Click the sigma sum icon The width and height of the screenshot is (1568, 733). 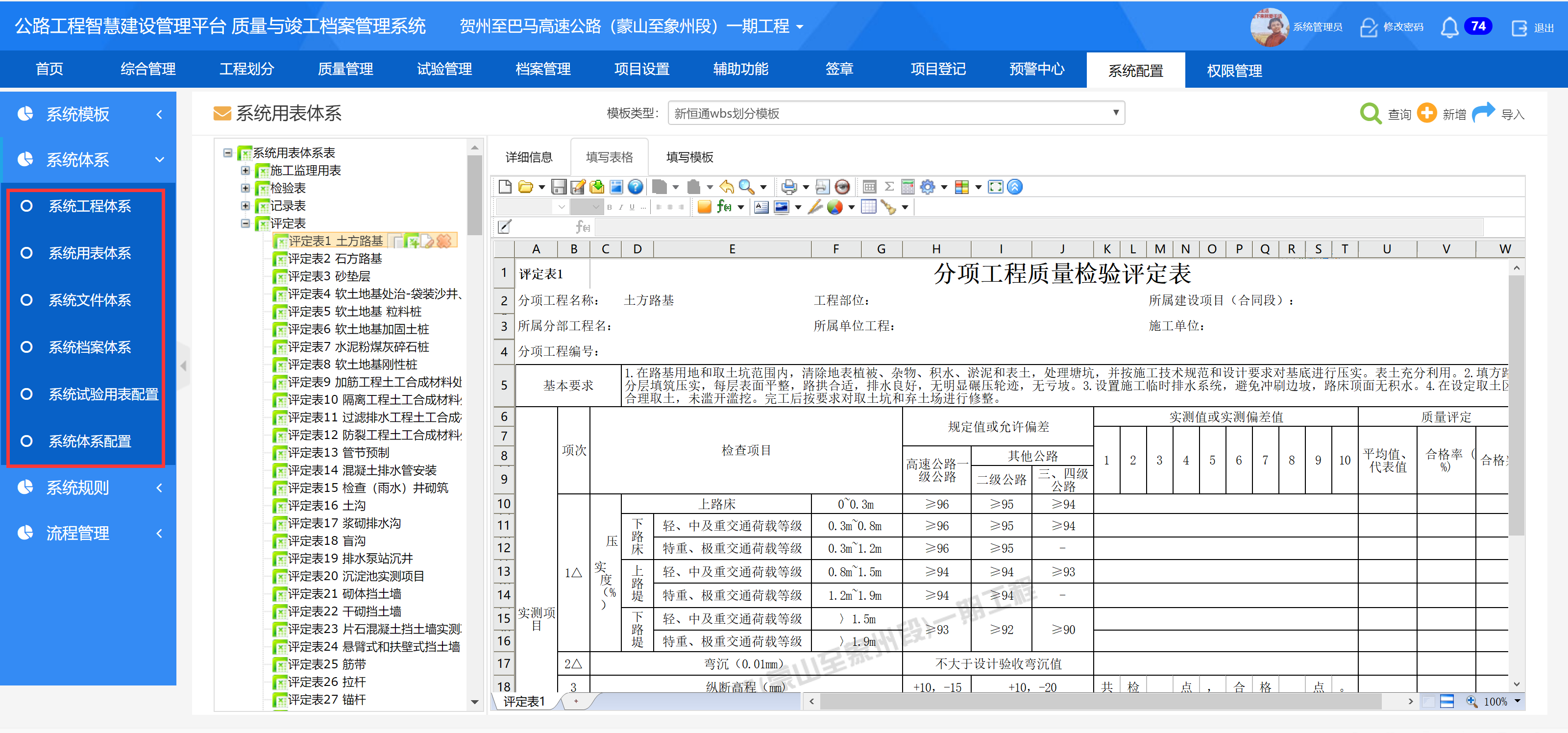[889, 187]
